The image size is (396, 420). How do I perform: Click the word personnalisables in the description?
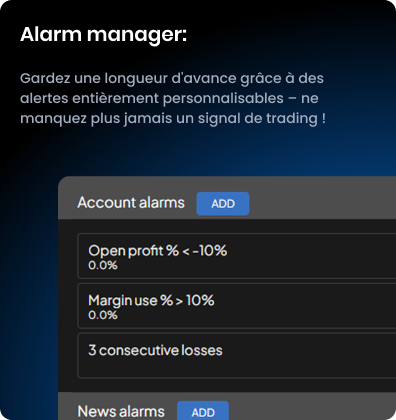pyautogui.click(x=223, y=99)
